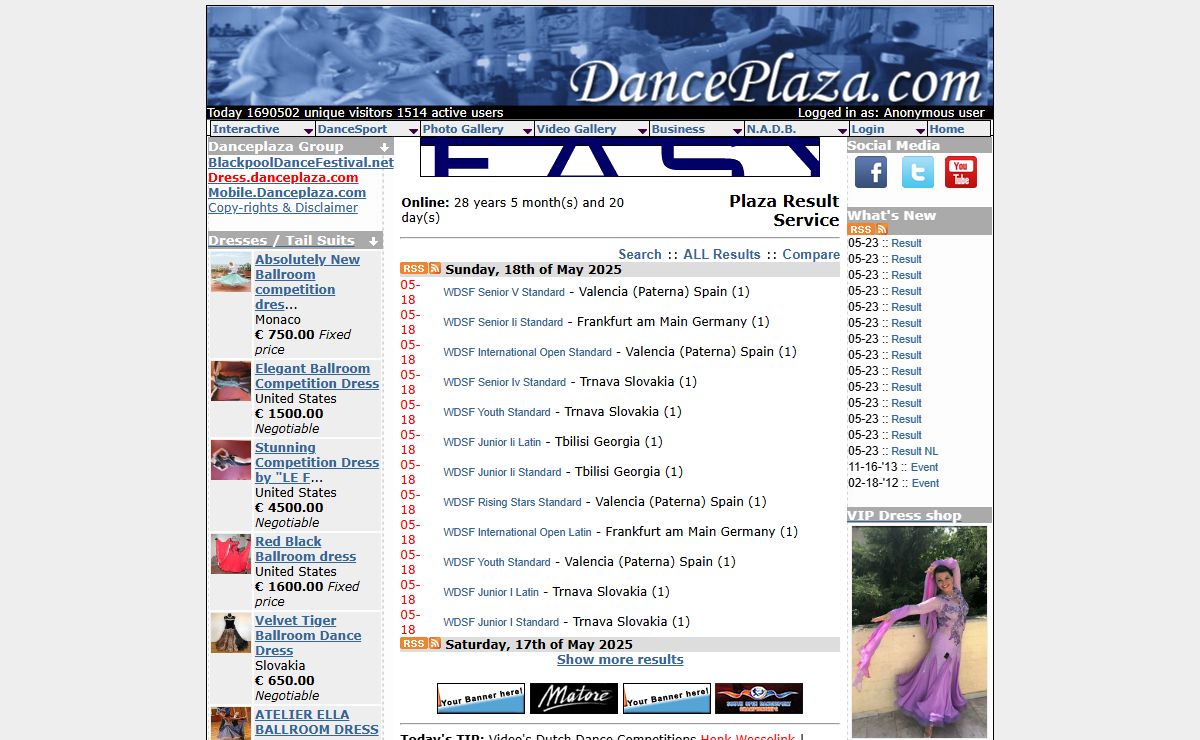Open WDSF Junior I Standard Trnava result

coord(501,623)
